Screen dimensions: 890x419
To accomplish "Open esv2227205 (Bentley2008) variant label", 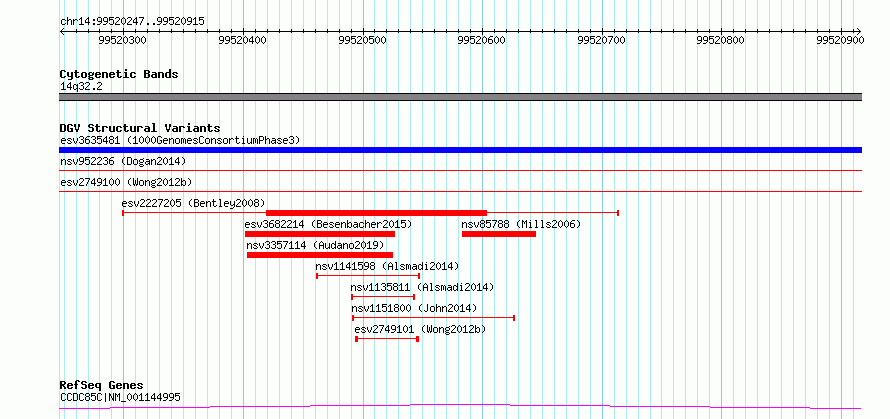I will tap(193, 203).
